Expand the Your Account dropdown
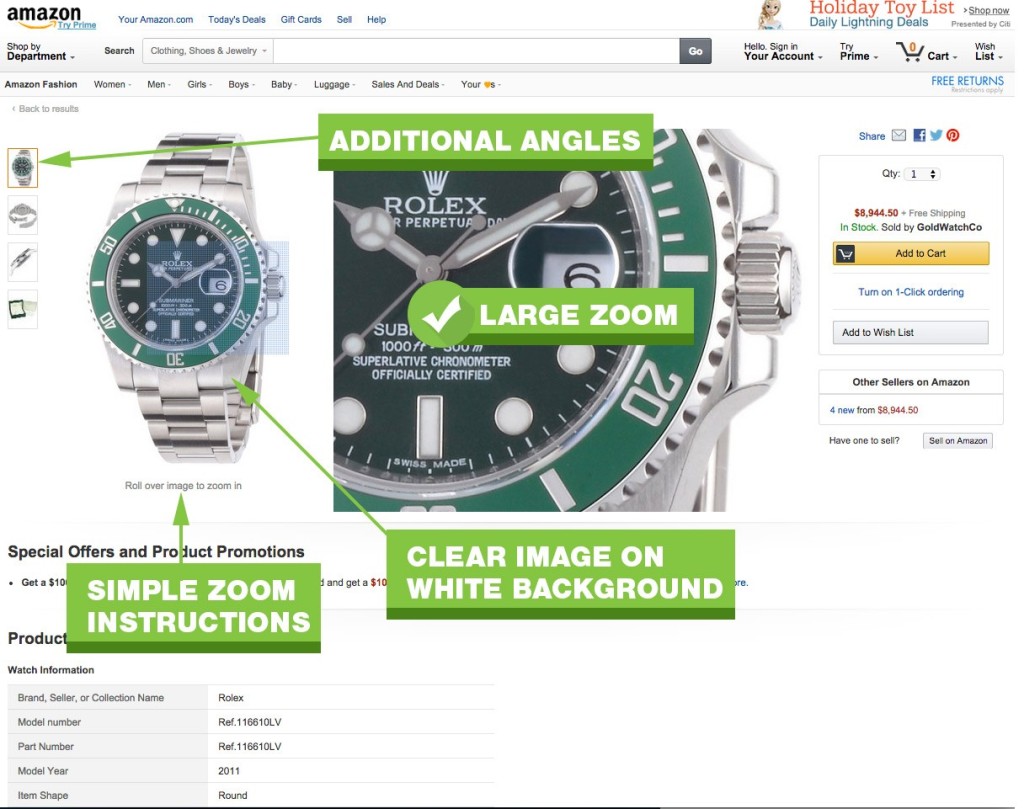1024x809 pixels. pos(782,52)
